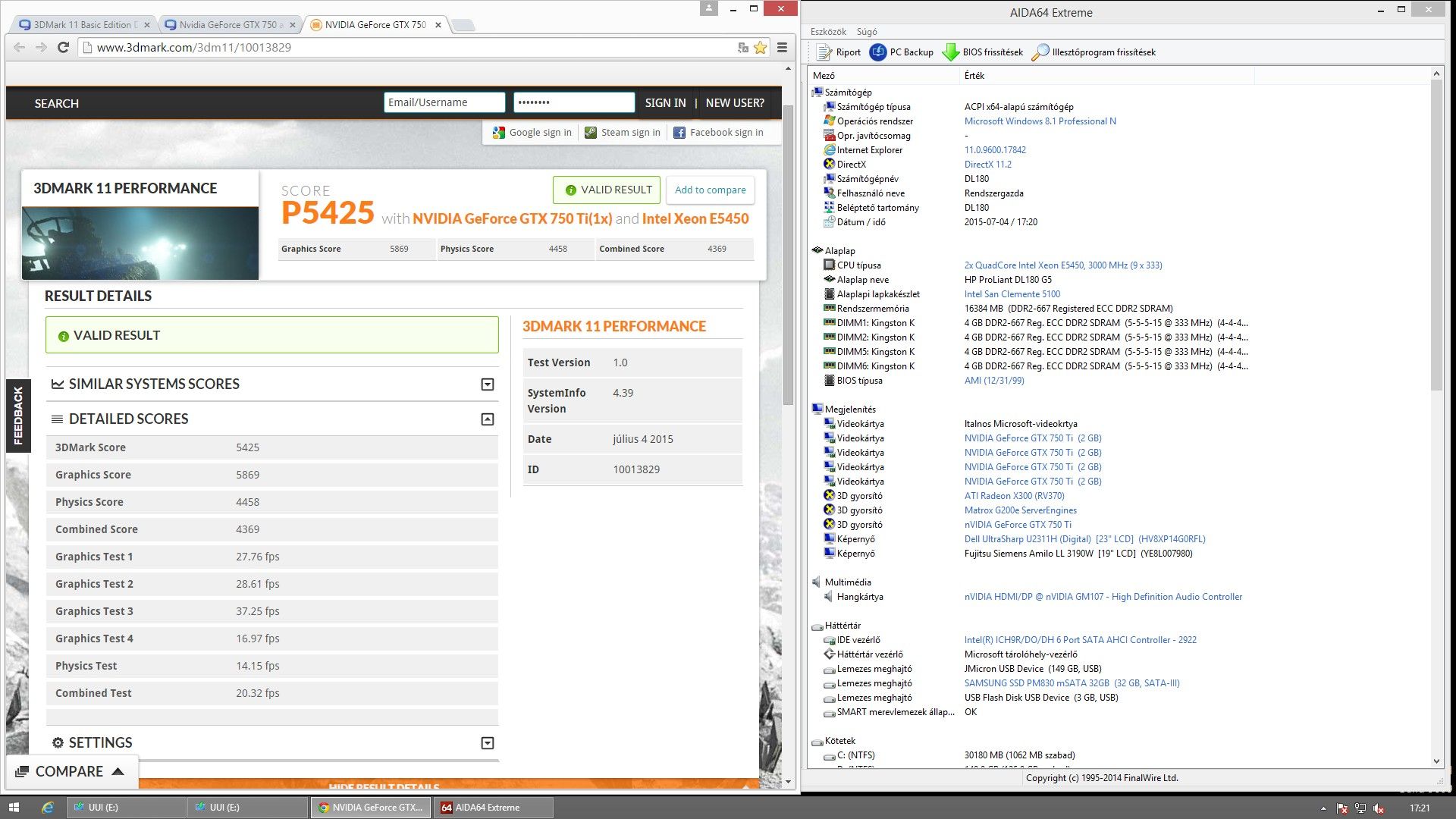Reload the 3DMark page
The width and height of the screenshot is (1456, 819).
64,47
